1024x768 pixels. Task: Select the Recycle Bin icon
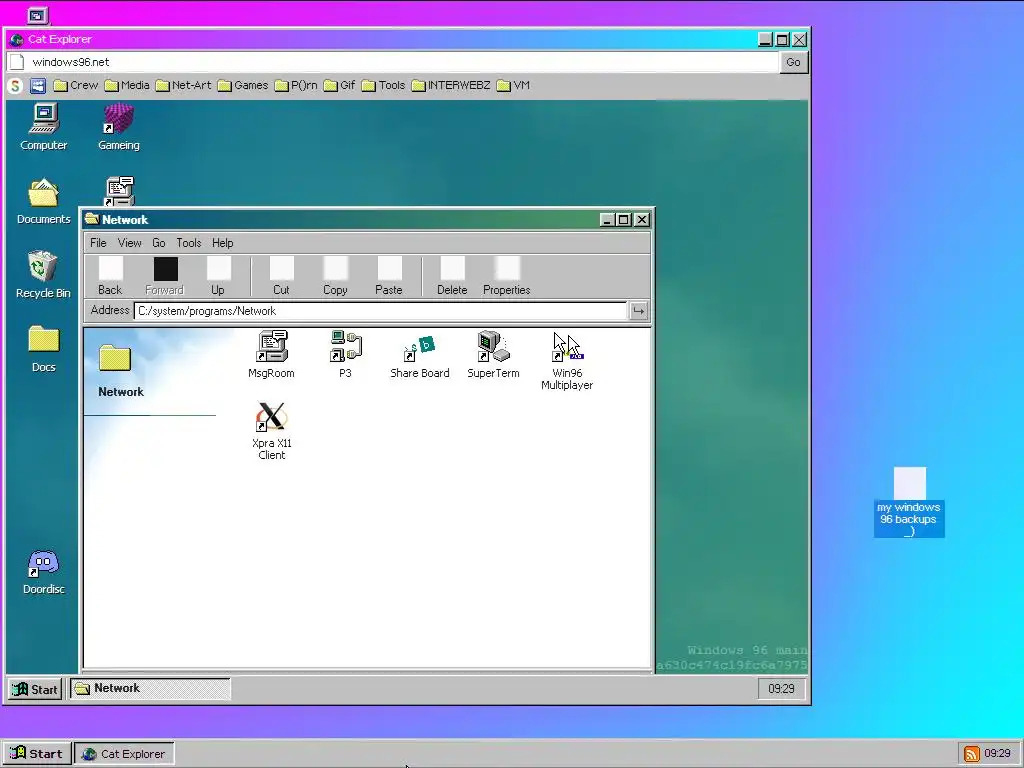43,275
